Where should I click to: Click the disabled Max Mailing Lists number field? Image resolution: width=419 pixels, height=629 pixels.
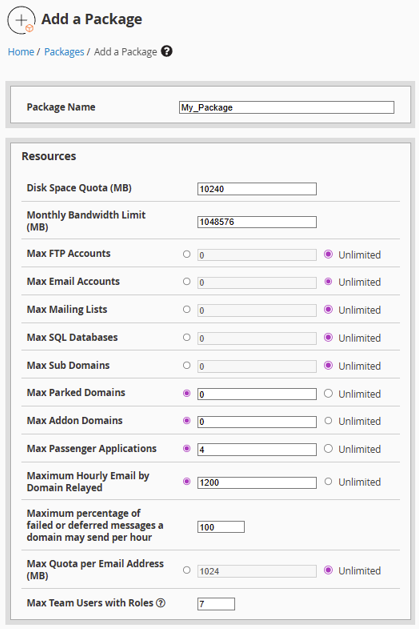click(257, 310)
